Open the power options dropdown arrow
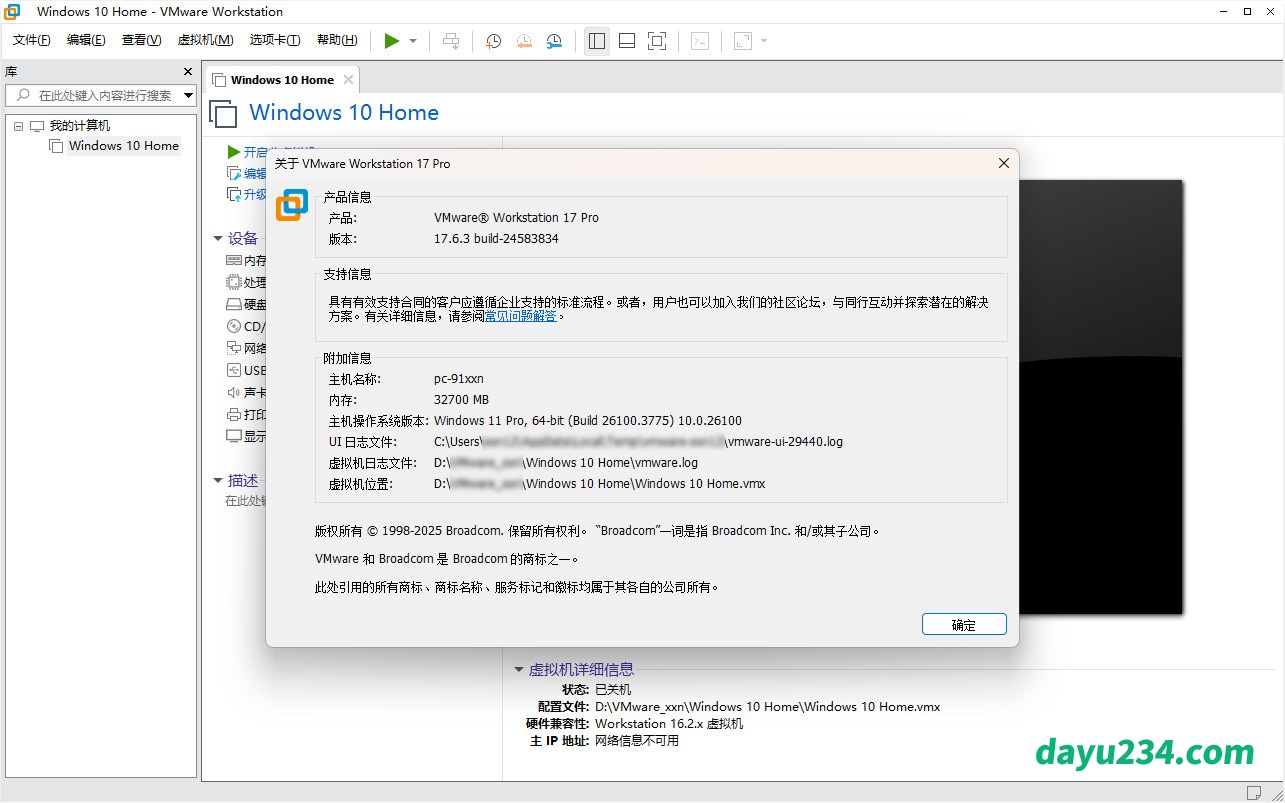 pyautogui.click(x=413, y=41)
